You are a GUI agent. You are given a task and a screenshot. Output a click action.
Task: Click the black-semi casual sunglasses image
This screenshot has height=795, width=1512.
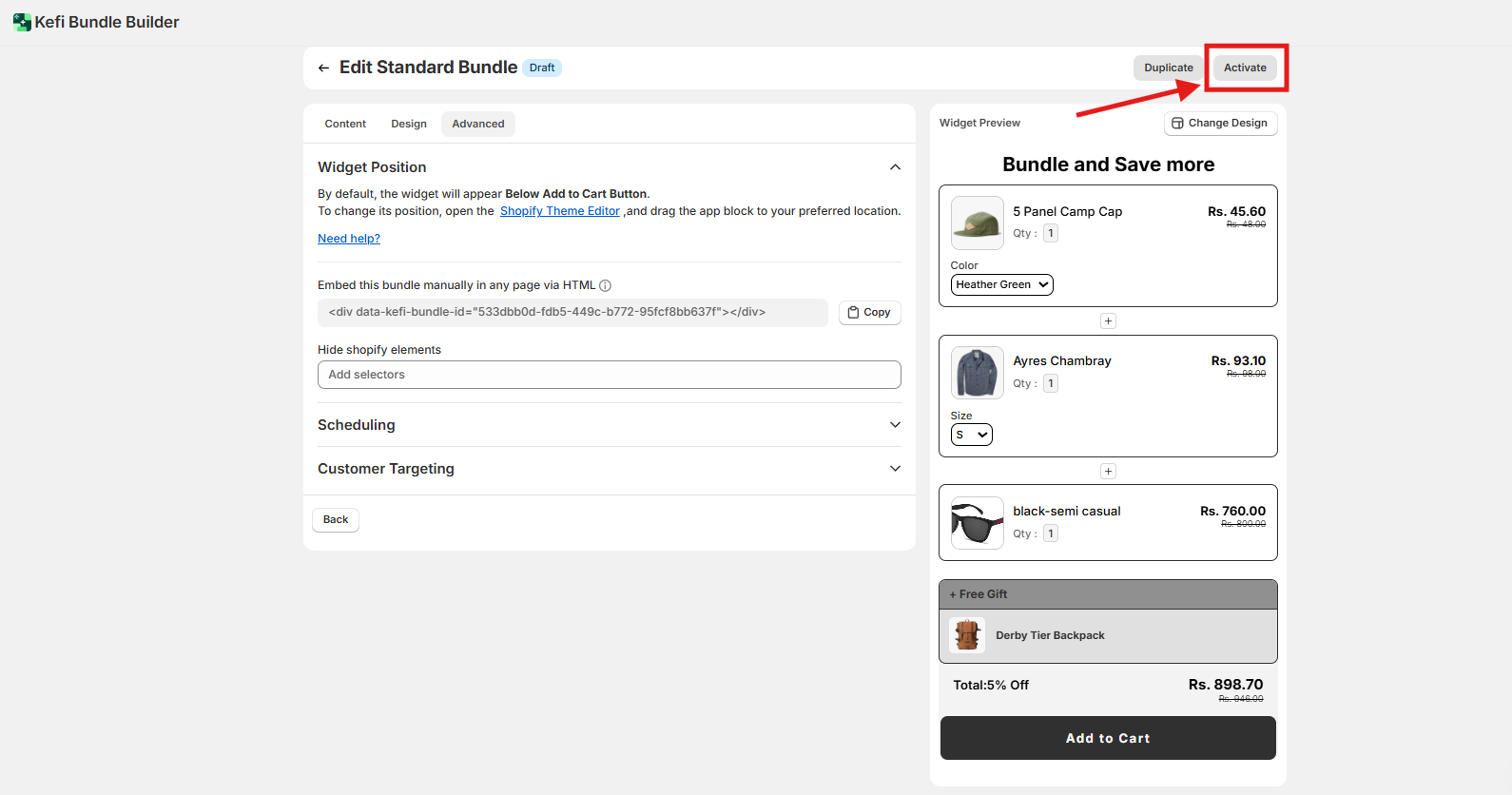coord(977,523)
